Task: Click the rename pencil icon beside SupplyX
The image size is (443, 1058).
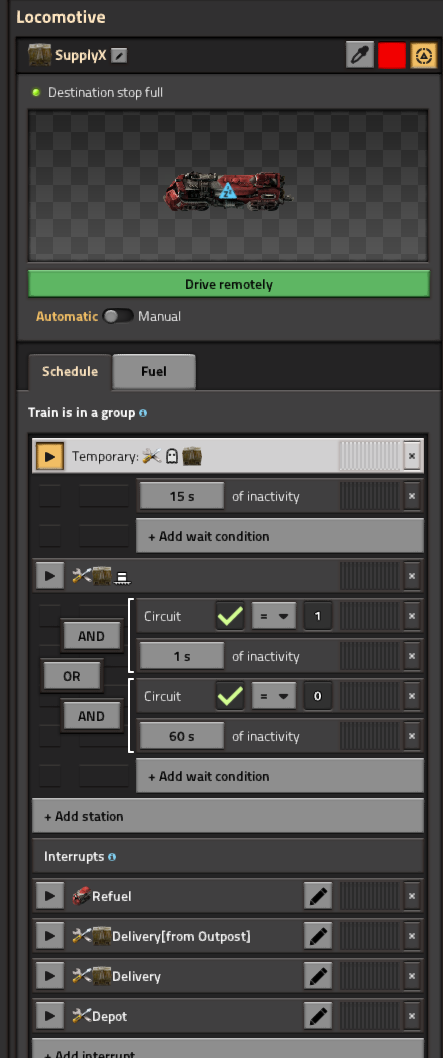Action: tap(119, 55)
